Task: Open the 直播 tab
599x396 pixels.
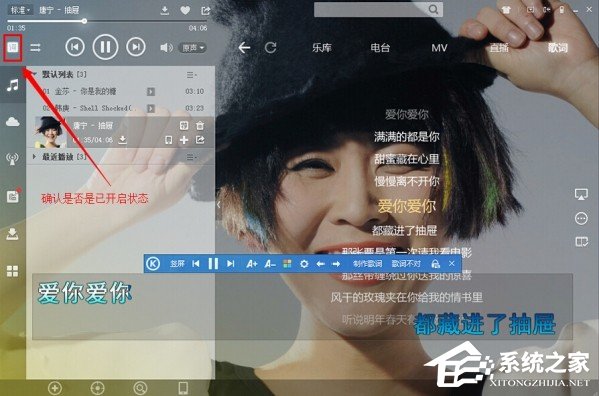Action: click(499, 48)
